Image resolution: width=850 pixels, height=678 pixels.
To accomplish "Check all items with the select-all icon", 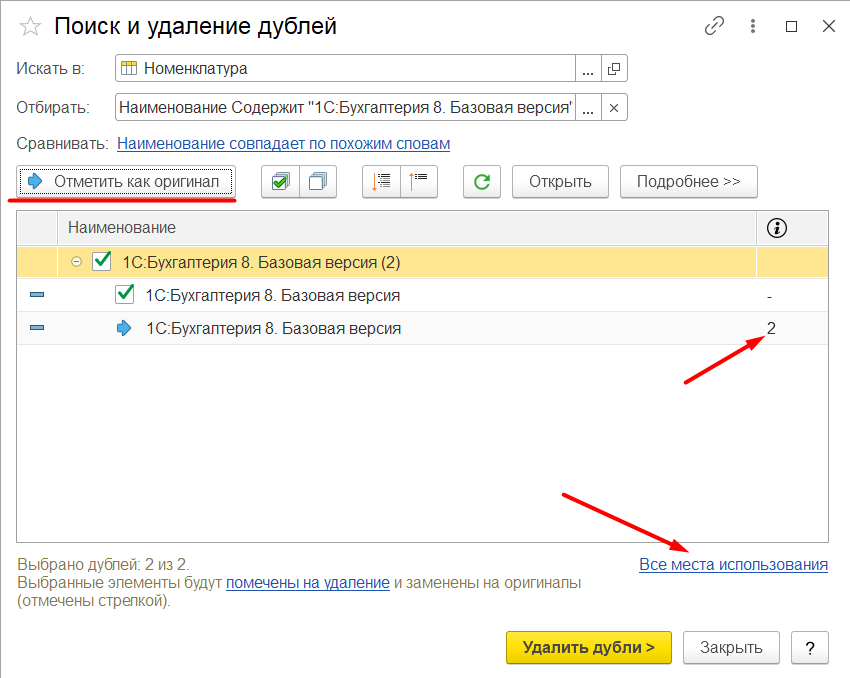I will pyautogui.click(x=280, y=182).
